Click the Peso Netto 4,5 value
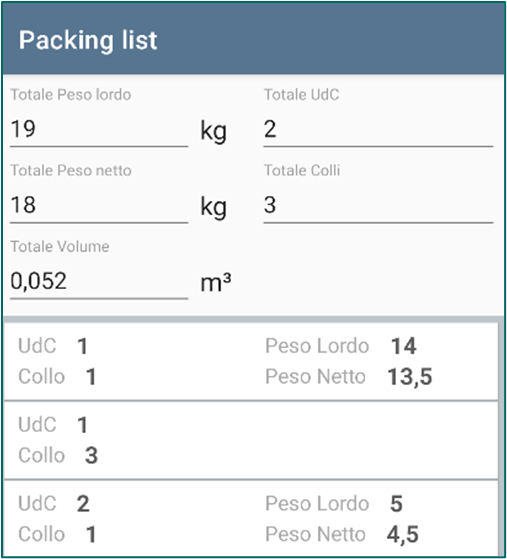This screenshot has width=507, height=559. pyautogui.click(x=403, y=535)
